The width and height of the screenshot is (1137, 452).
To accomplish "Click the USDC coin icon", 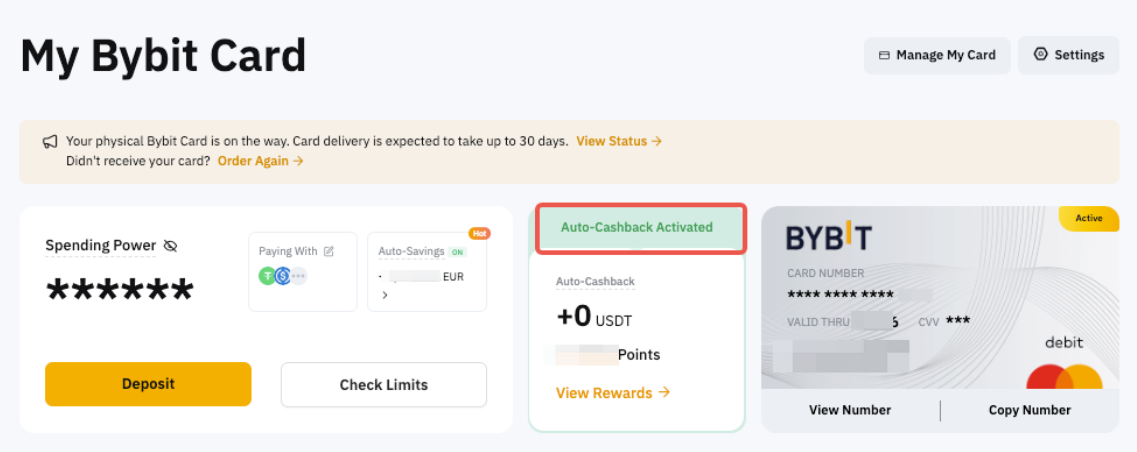I will [x=282, y=276].
